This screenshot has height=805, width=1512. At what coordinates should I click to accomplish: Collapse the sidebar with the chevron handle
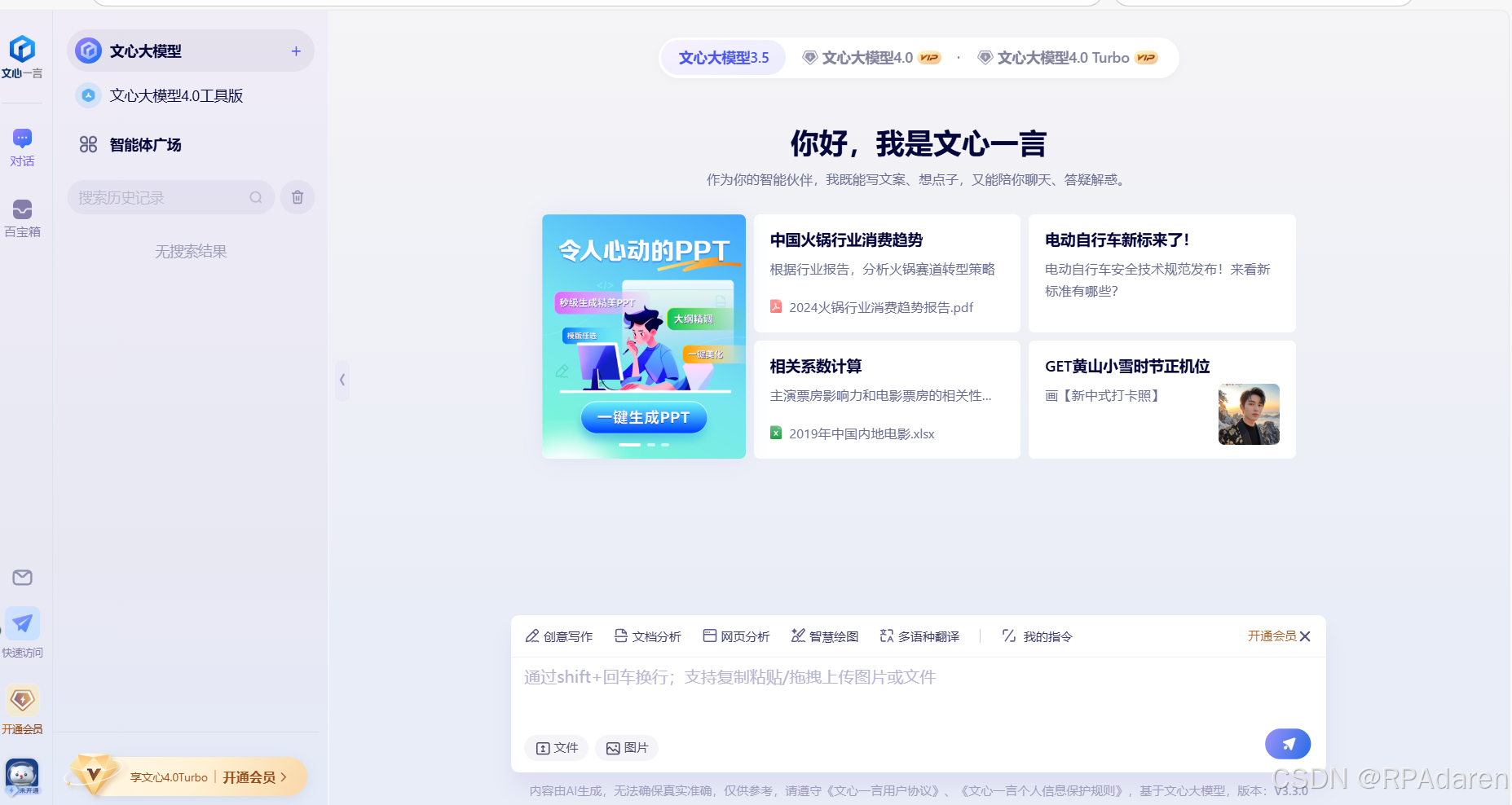342,380
